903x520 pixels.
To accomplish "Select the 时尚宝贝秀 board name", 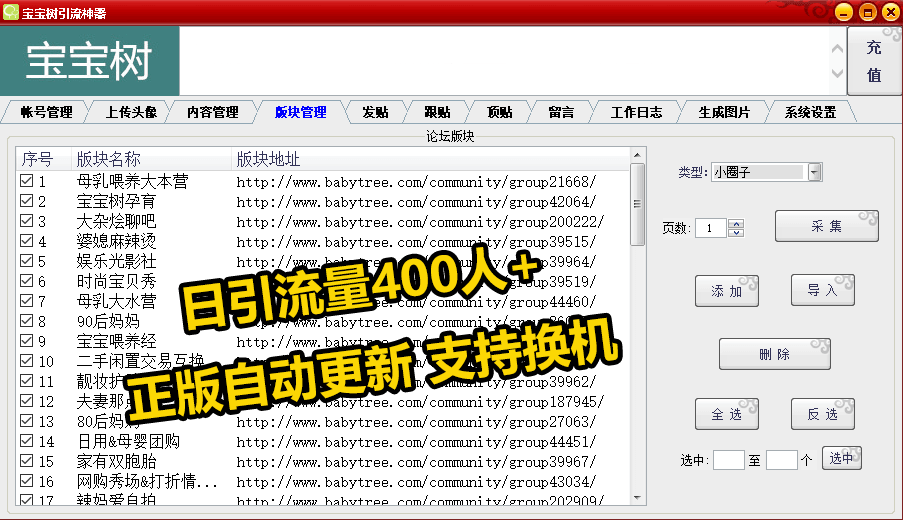I will click(x=116, y=282).
